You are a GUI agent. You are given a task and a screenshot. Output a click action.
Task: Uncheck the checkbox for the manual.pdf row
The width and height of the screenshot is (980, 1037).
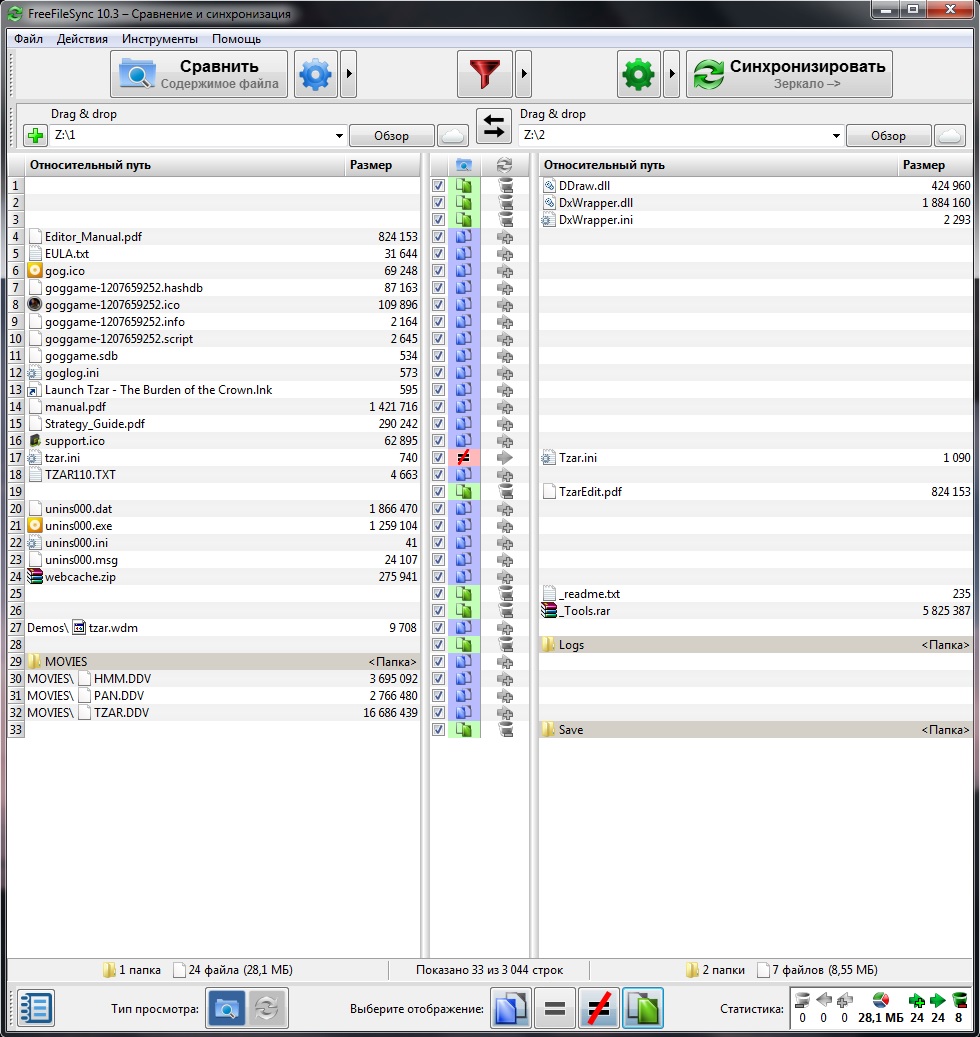tap(438, 407)
